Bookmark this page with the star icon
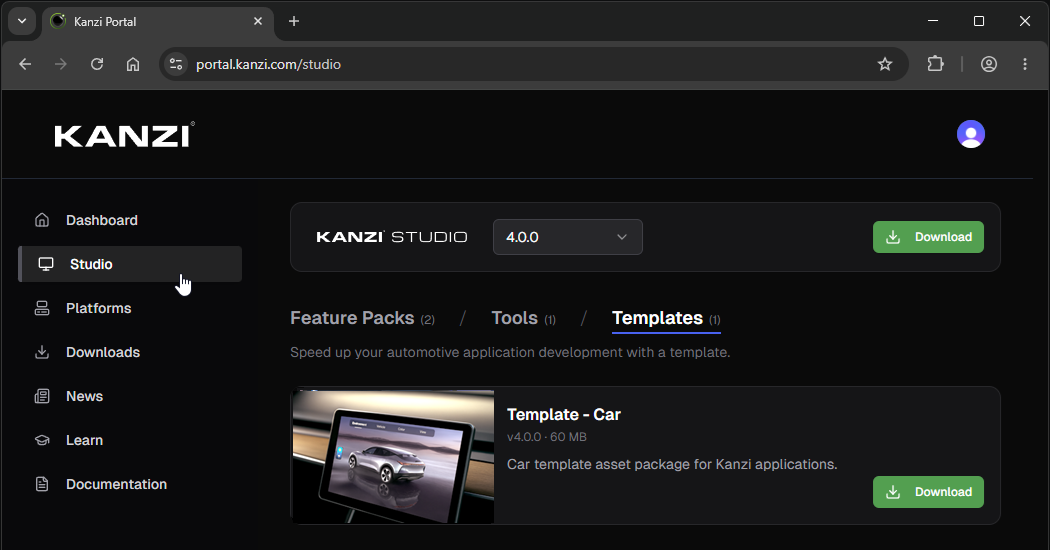Image resolution: width=1050 pixels, height=550 pixels. [x=885, y=64]
